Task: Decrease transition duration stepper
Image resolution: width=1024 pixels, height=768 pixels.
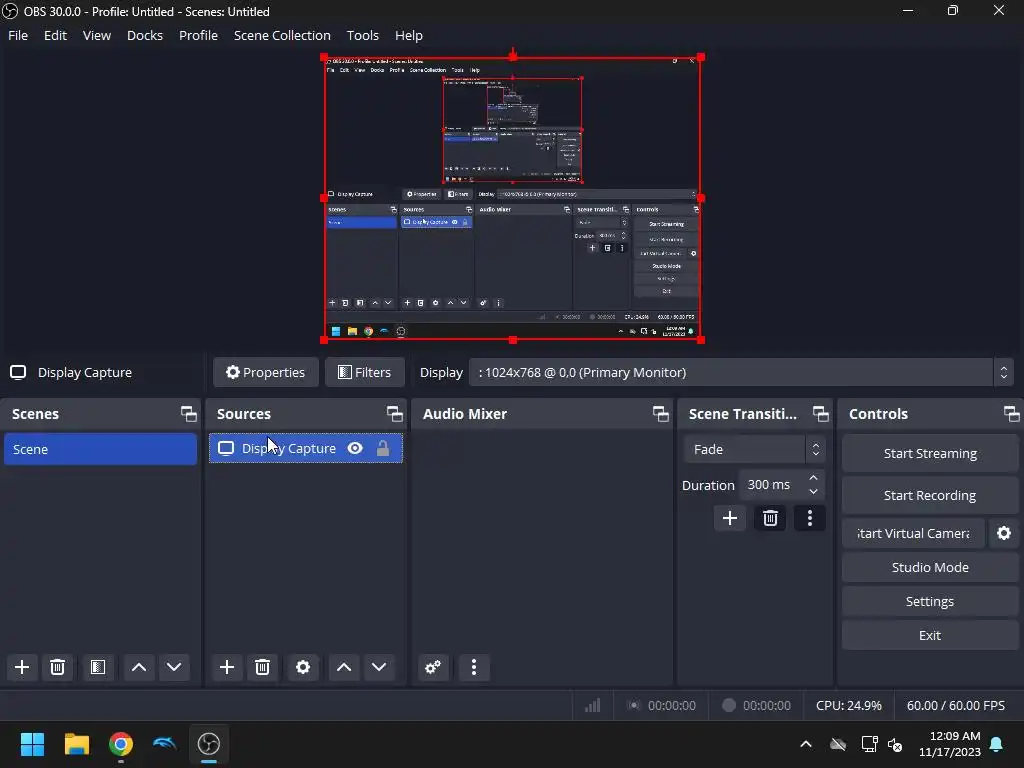Action: (813, 491)
